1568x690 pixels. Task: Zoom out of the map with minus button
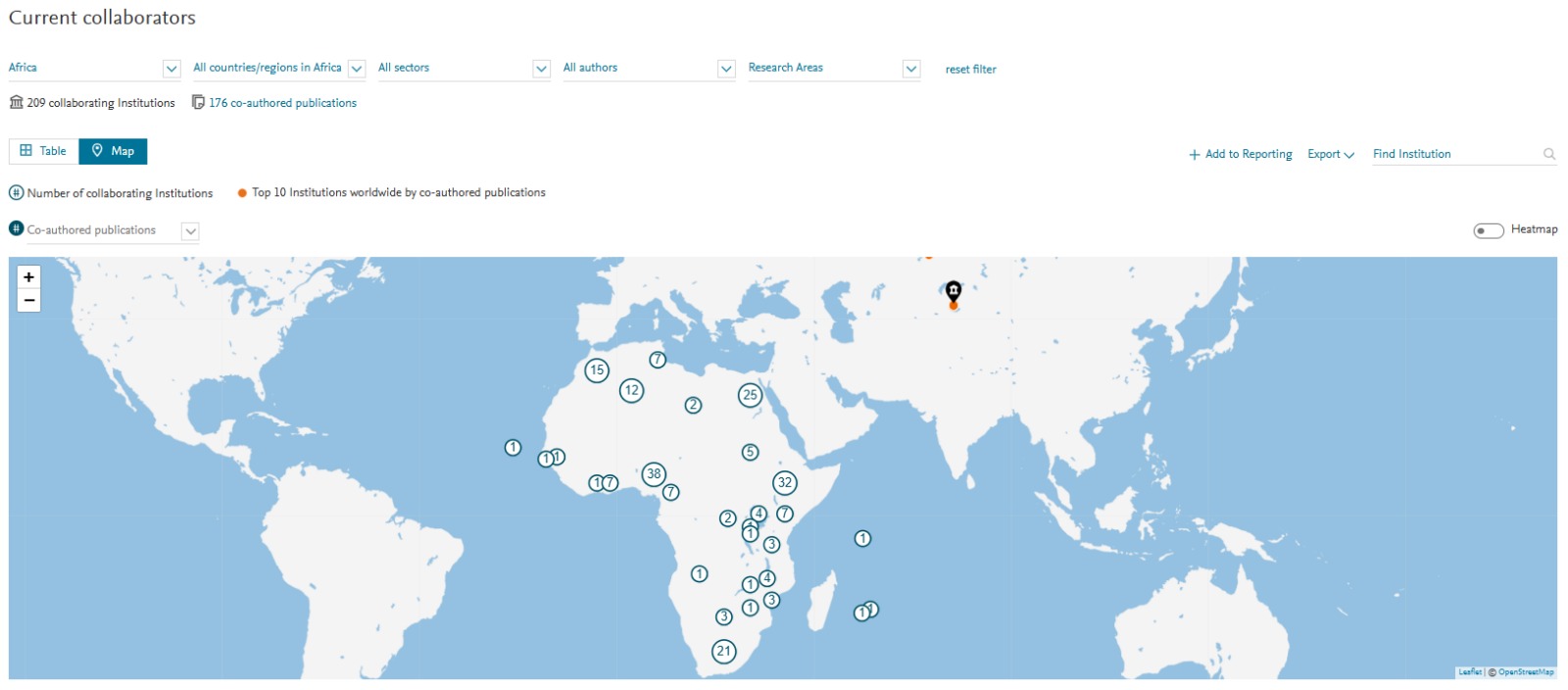point(29,300)
